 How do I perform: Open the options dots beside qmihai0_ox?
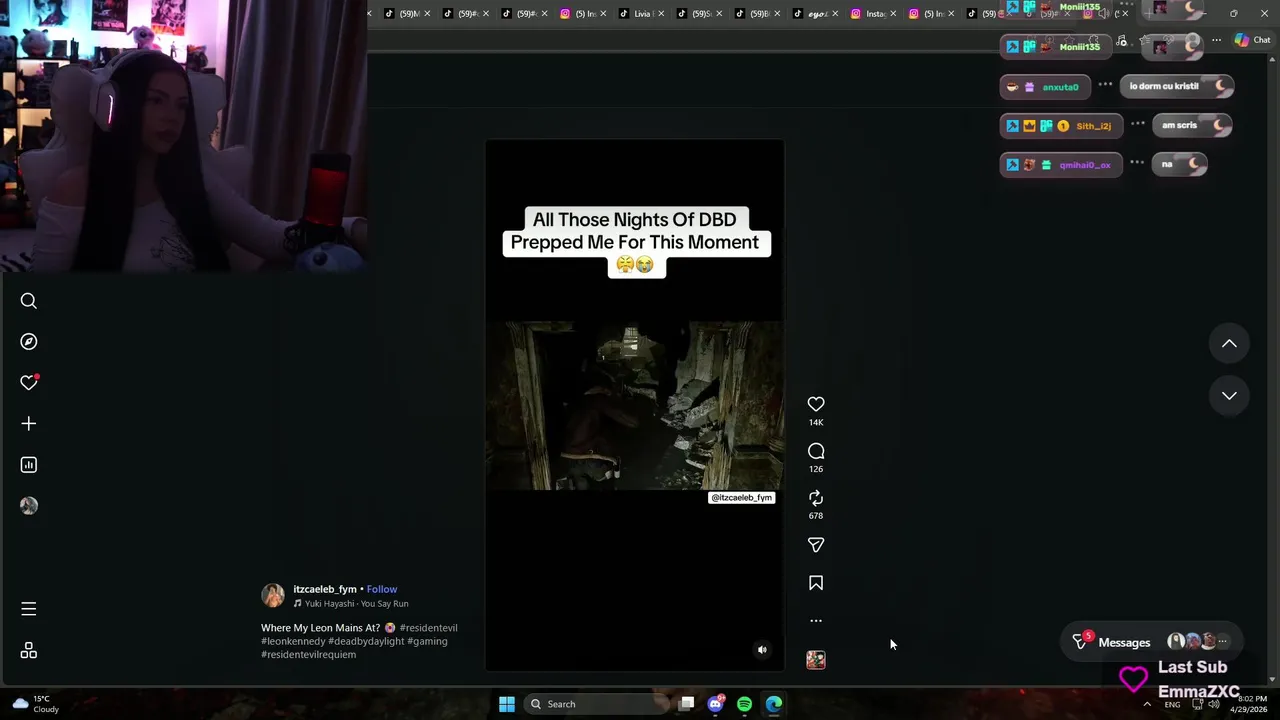point(1137,163)
